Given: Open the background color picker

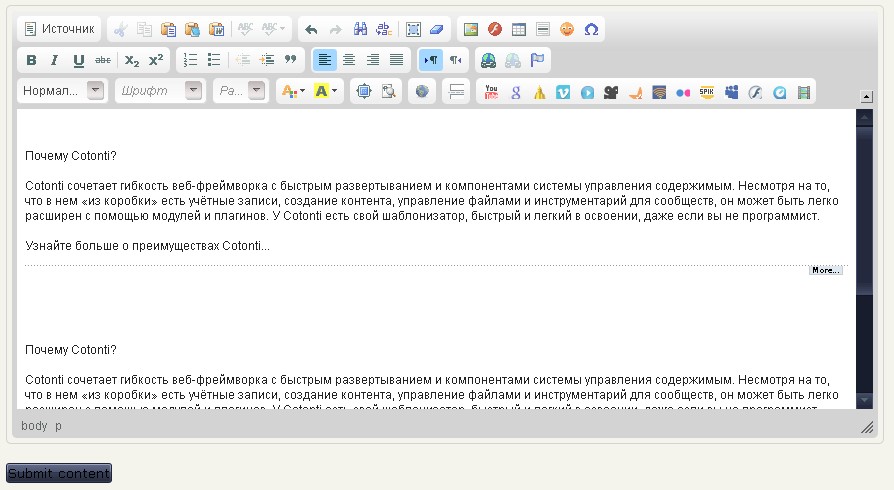Looking at the screenshot, I should [326, 91].
